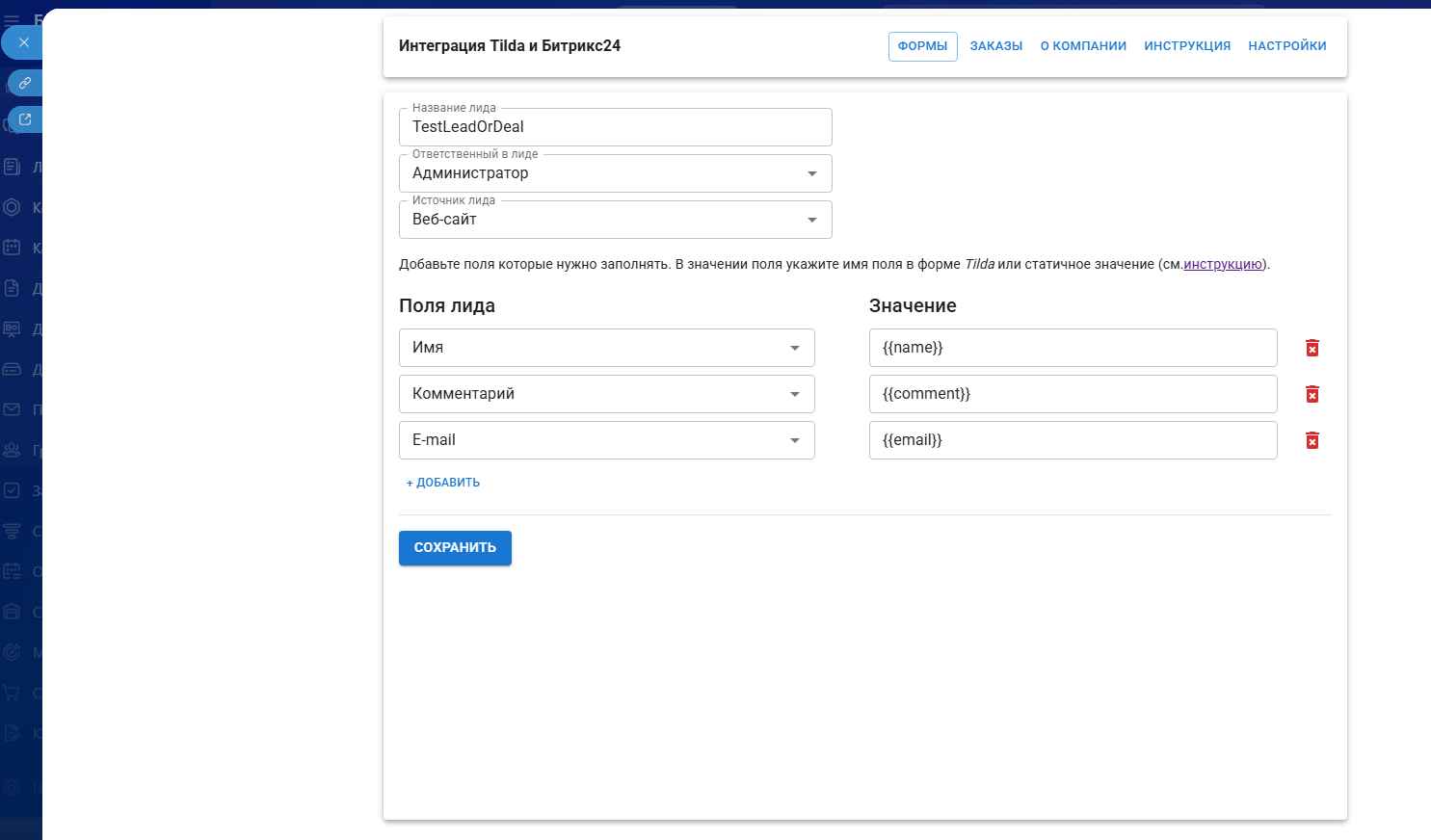
Task: Click the calendar icon in sidebar
Action: pos(12,248)
